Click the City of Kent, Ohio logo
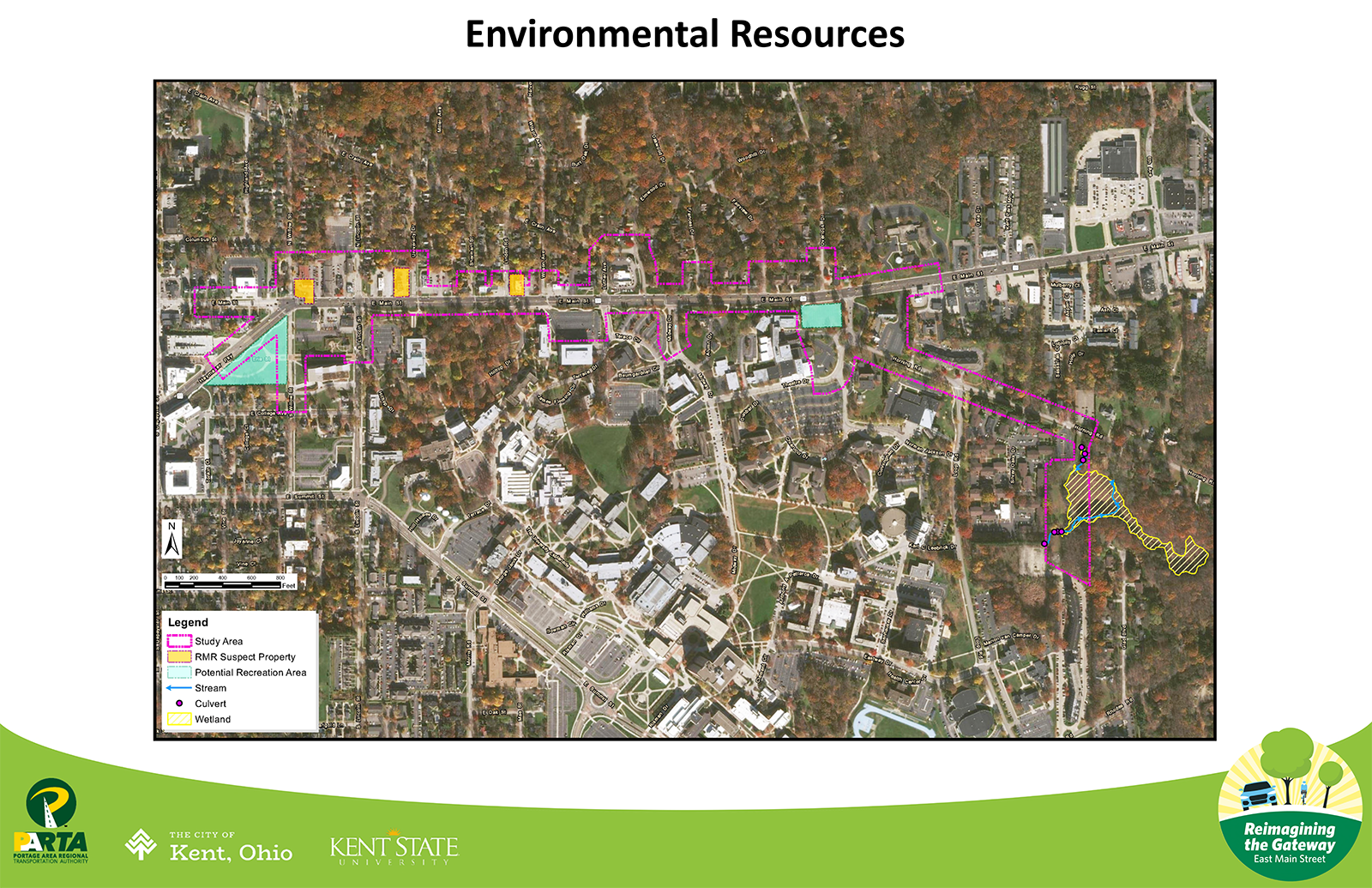 pos(209,845)
